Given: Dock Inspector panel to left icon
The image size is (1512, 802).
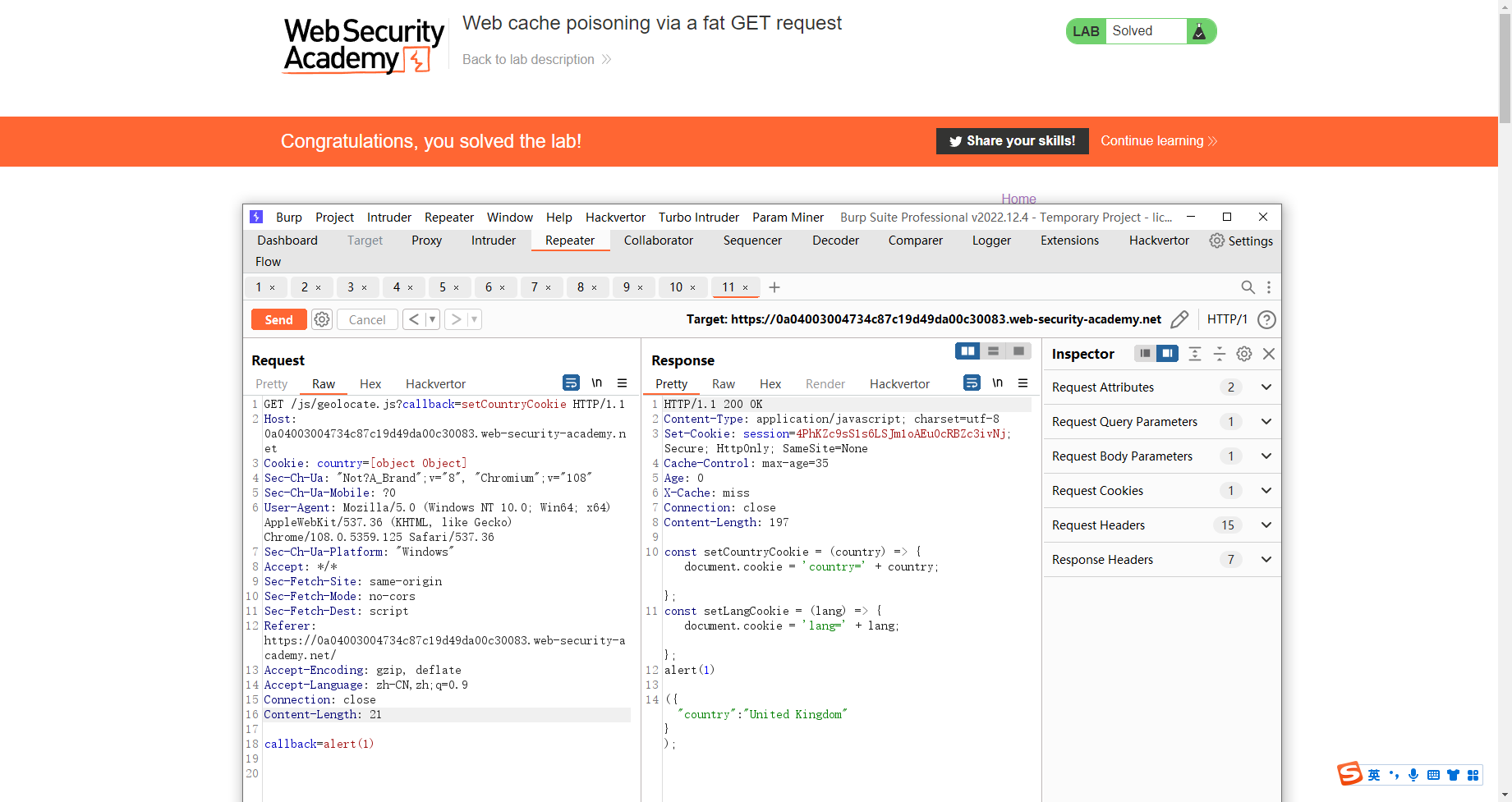Looking at the screenshot, I should pos(1145,353).
